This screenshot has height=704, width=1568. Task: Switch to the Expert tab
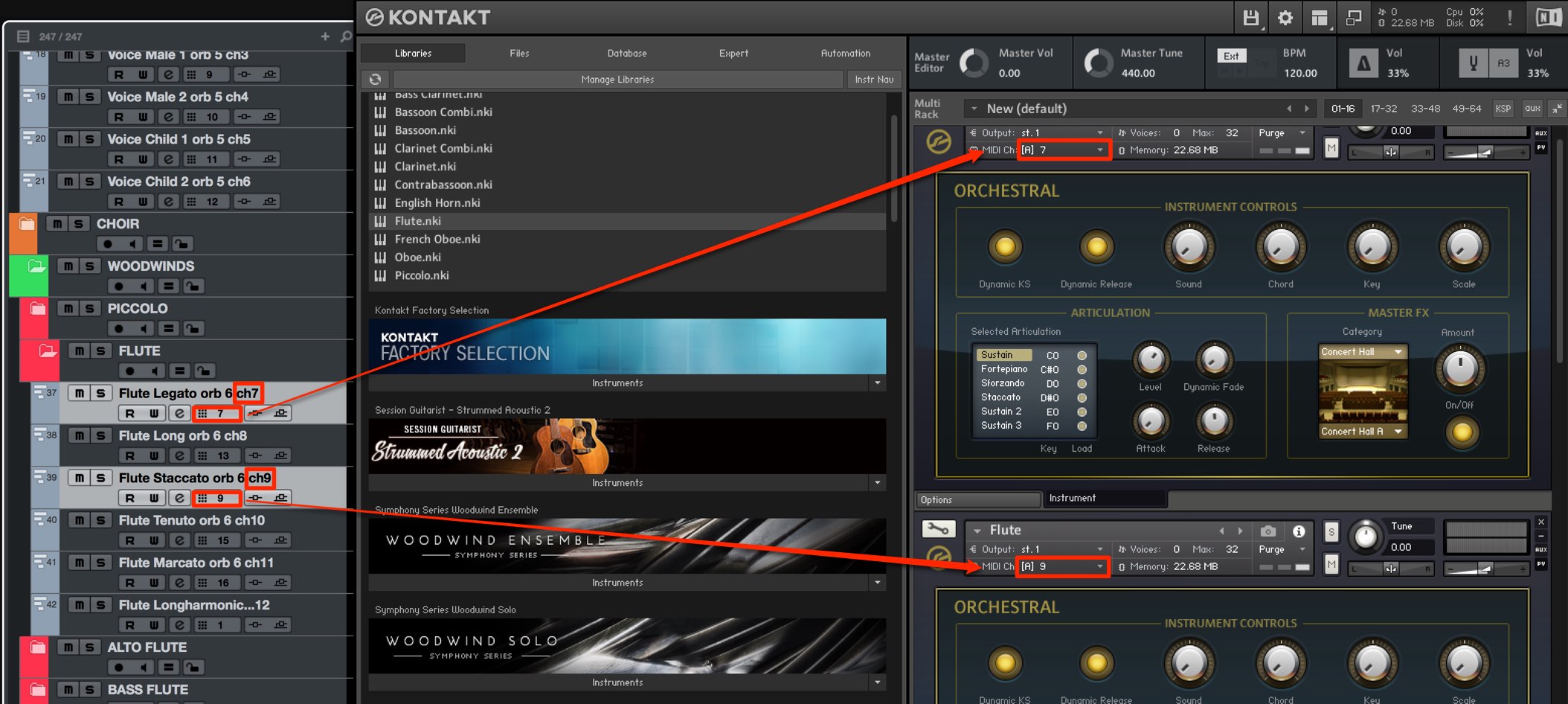[733, 53]
